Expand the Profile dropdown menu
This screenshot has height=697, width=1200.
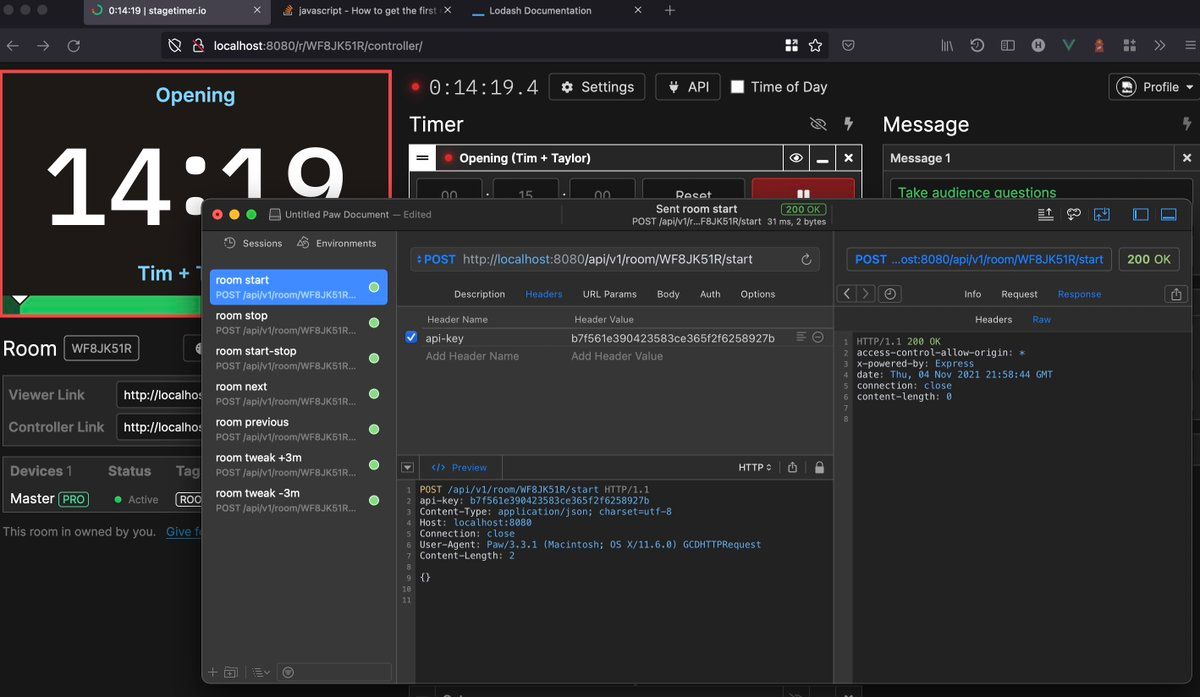pyautogui.click(x=1154, y=87)
